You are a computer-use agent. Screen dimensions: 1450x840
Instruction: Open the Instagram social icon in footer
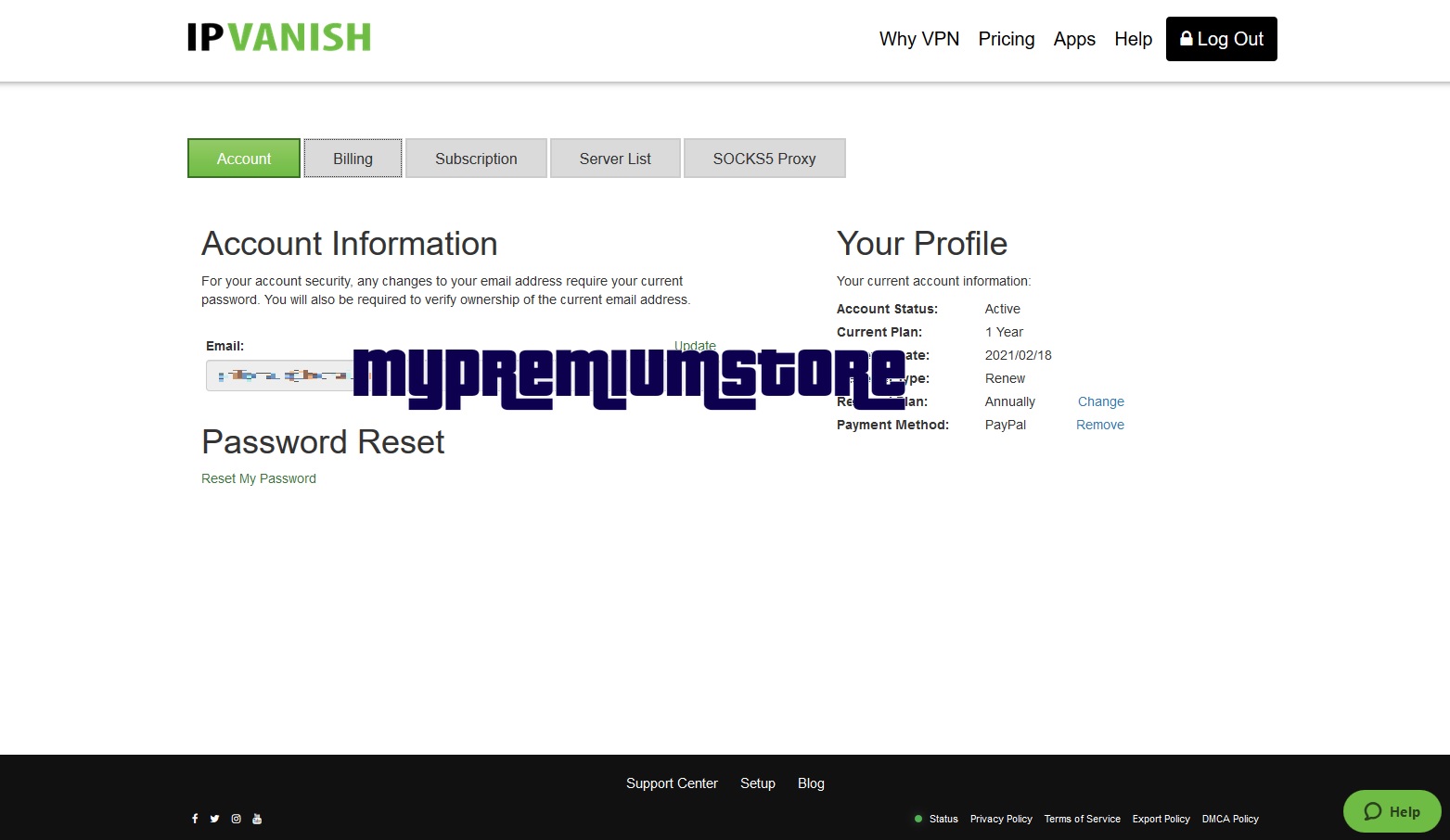236,819
